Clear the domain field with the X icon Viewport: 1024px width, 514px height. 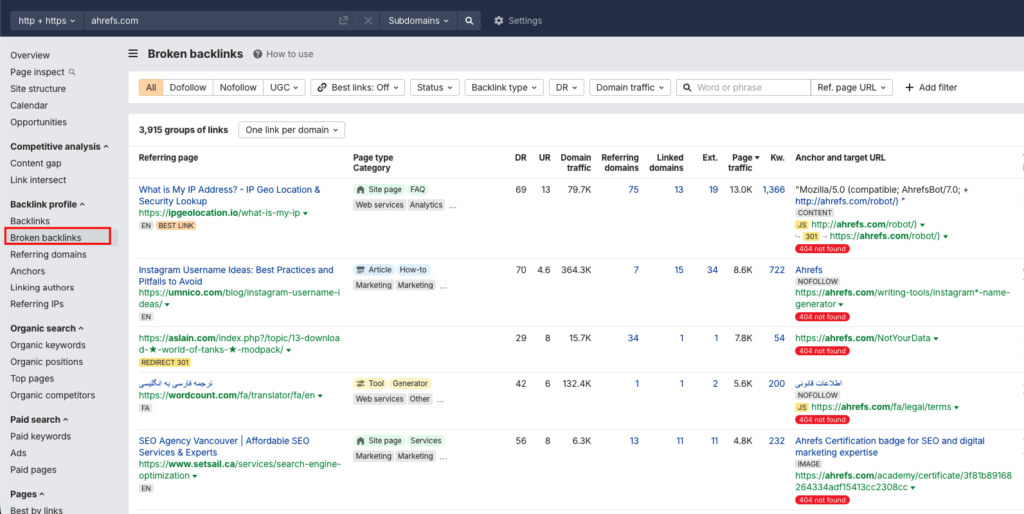coord(368,20)
